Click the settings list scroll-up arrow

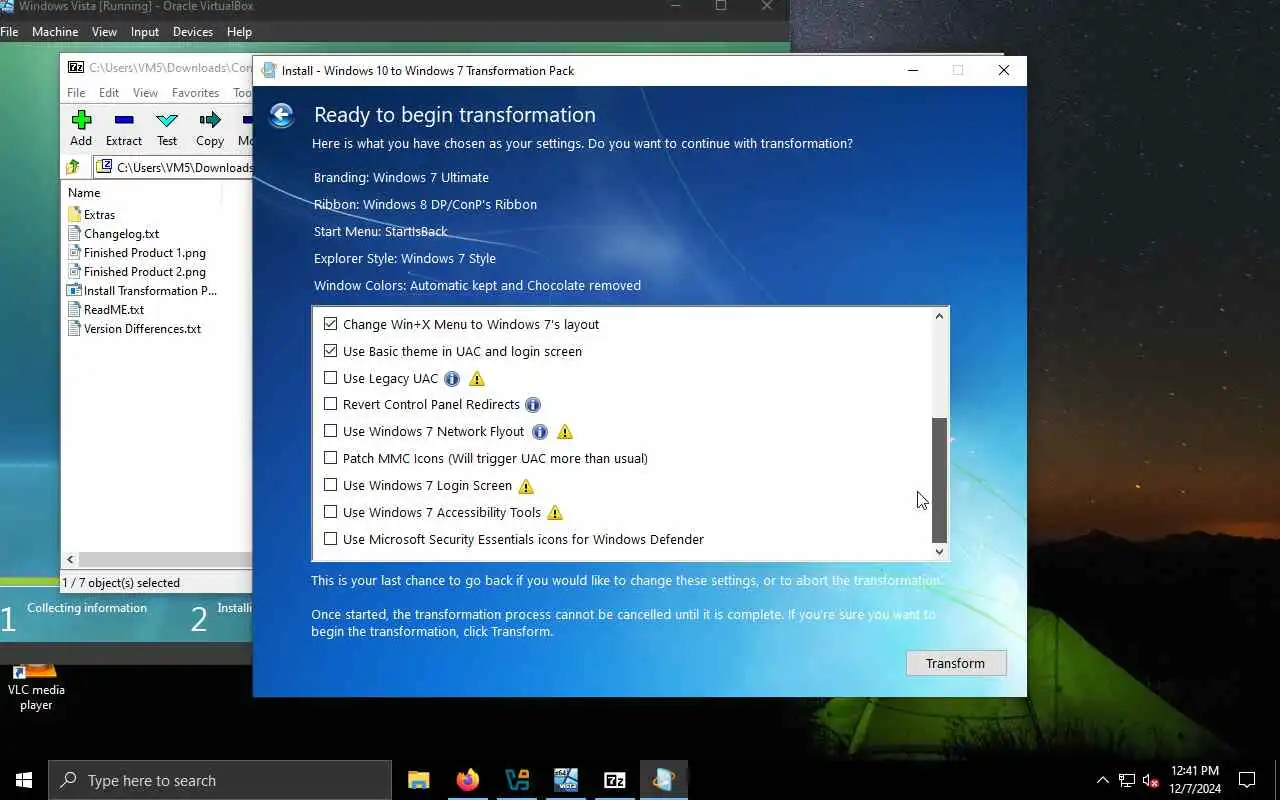coord(939,317)
